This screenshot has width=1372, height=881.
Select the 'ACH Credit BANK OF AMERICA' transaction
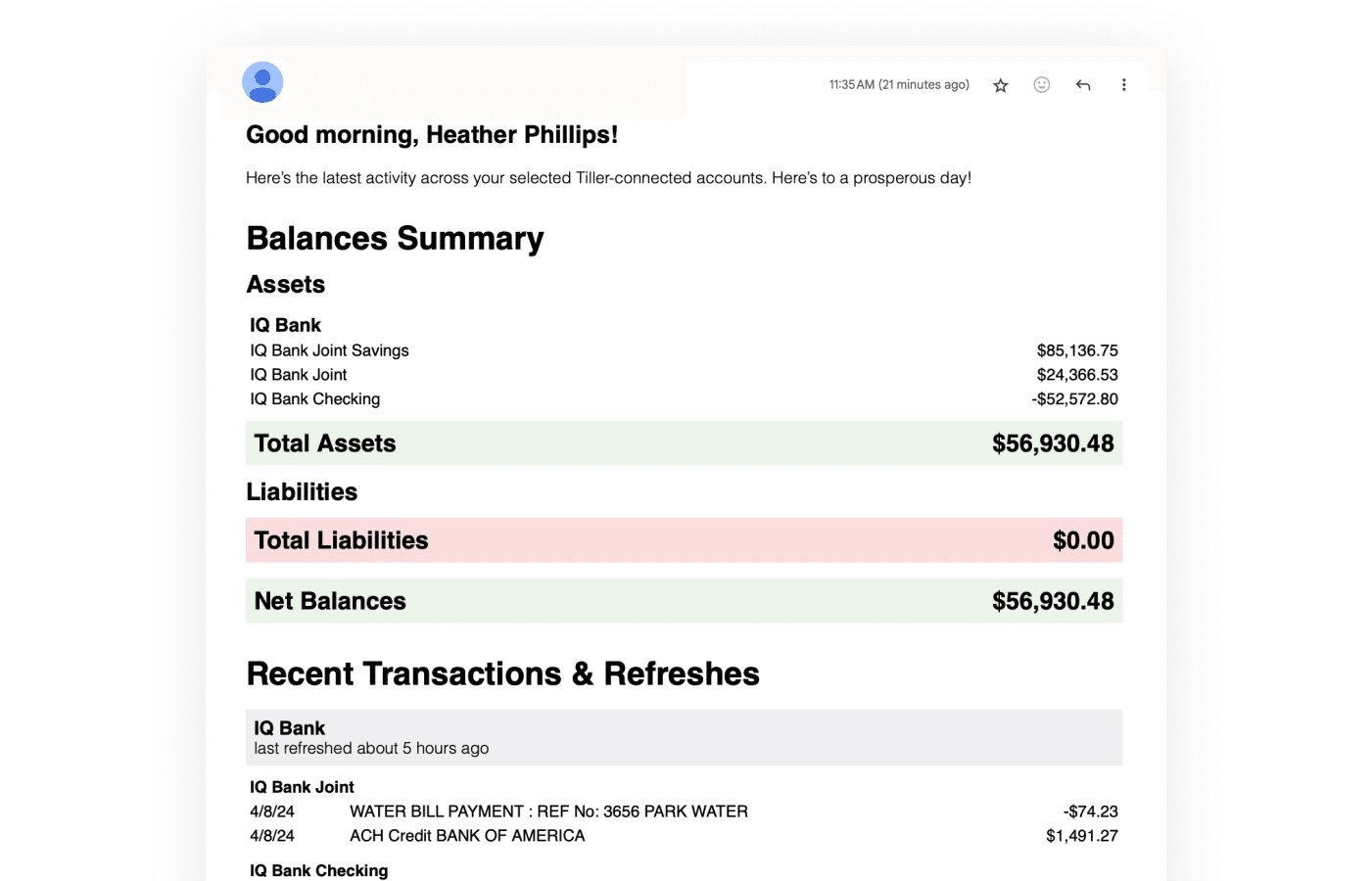(x=467, y=836)
